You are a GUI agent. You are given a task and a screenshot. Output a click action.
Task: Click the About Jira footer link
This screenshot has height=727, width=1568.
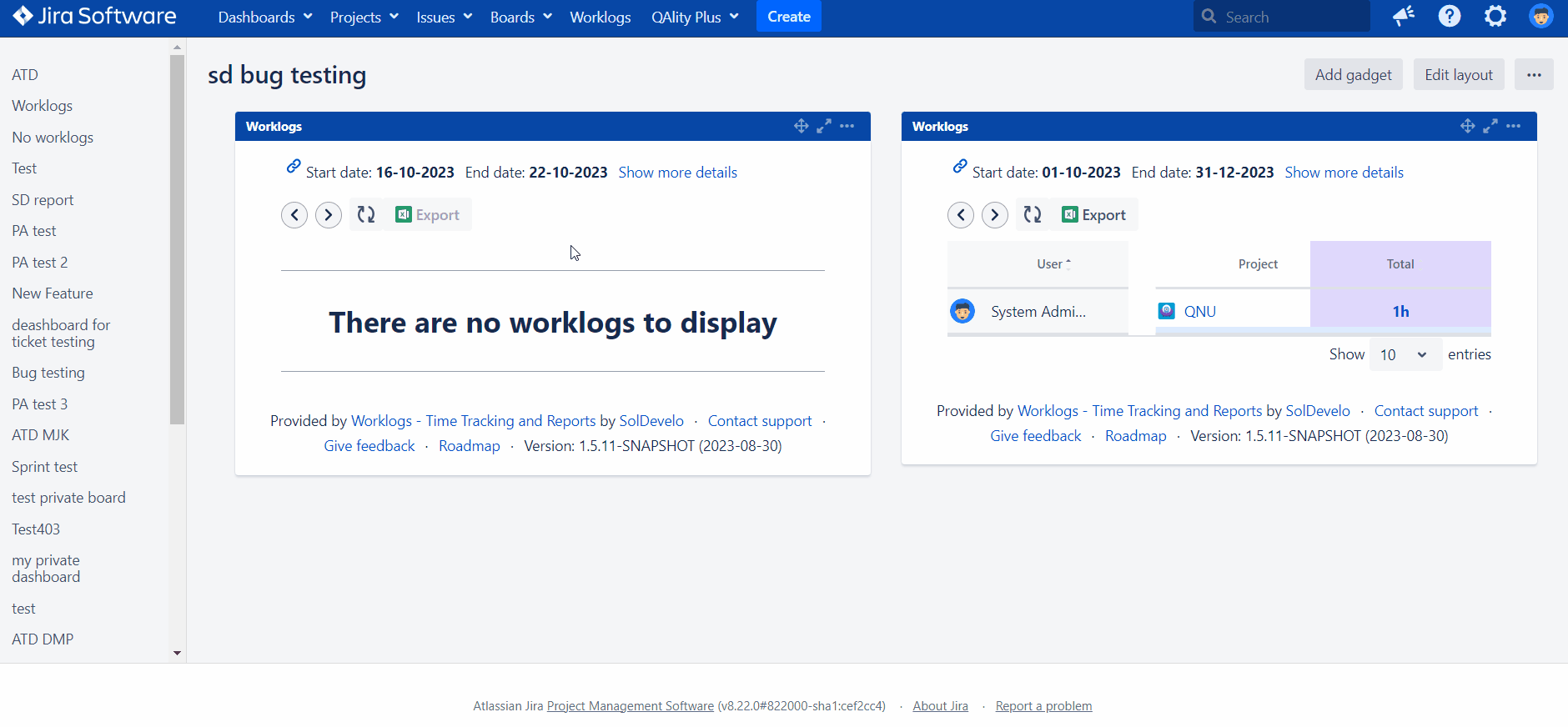[x=941, y=706]
